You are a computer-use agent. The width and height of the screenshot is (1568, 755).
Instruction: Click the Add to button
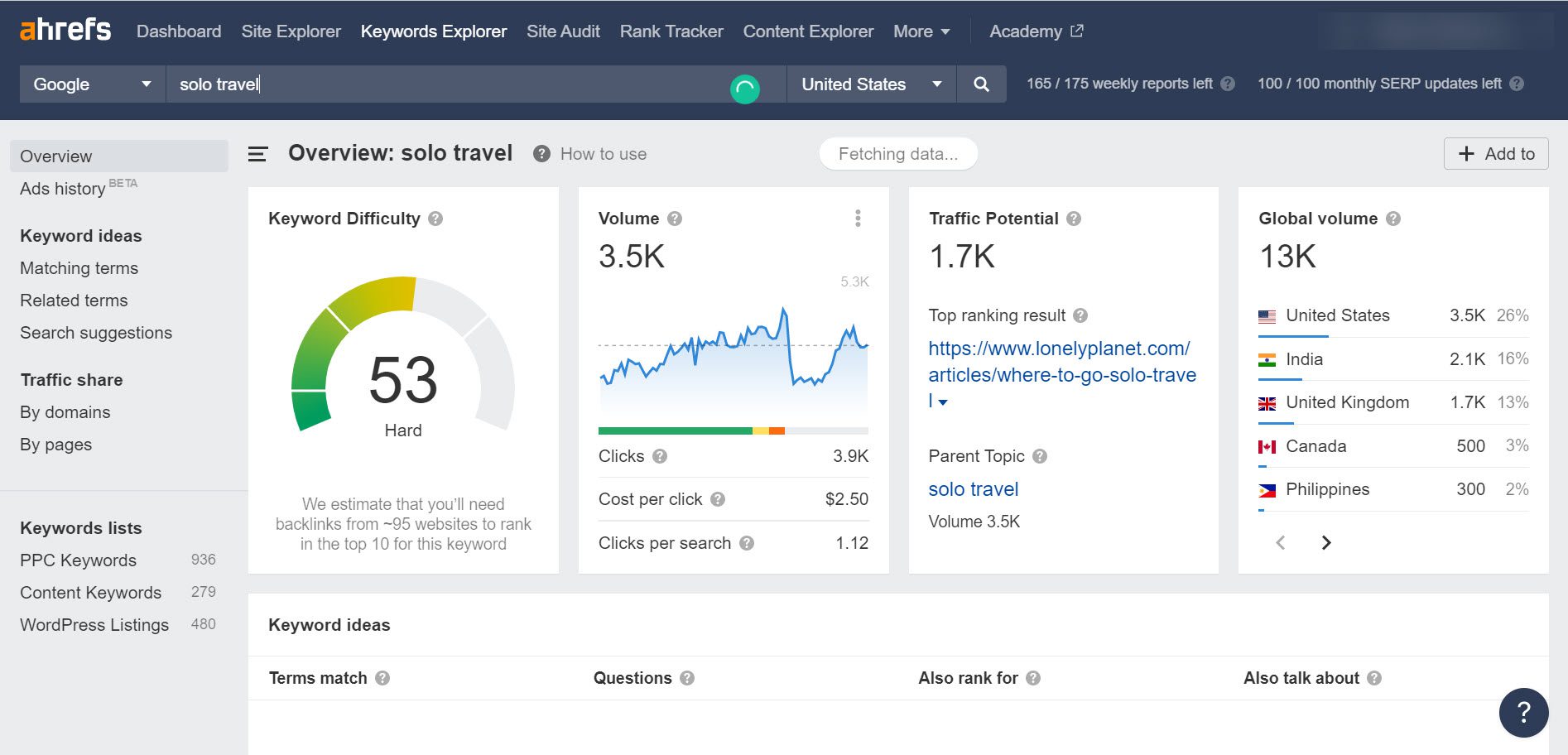click(x=1496, y=154)
